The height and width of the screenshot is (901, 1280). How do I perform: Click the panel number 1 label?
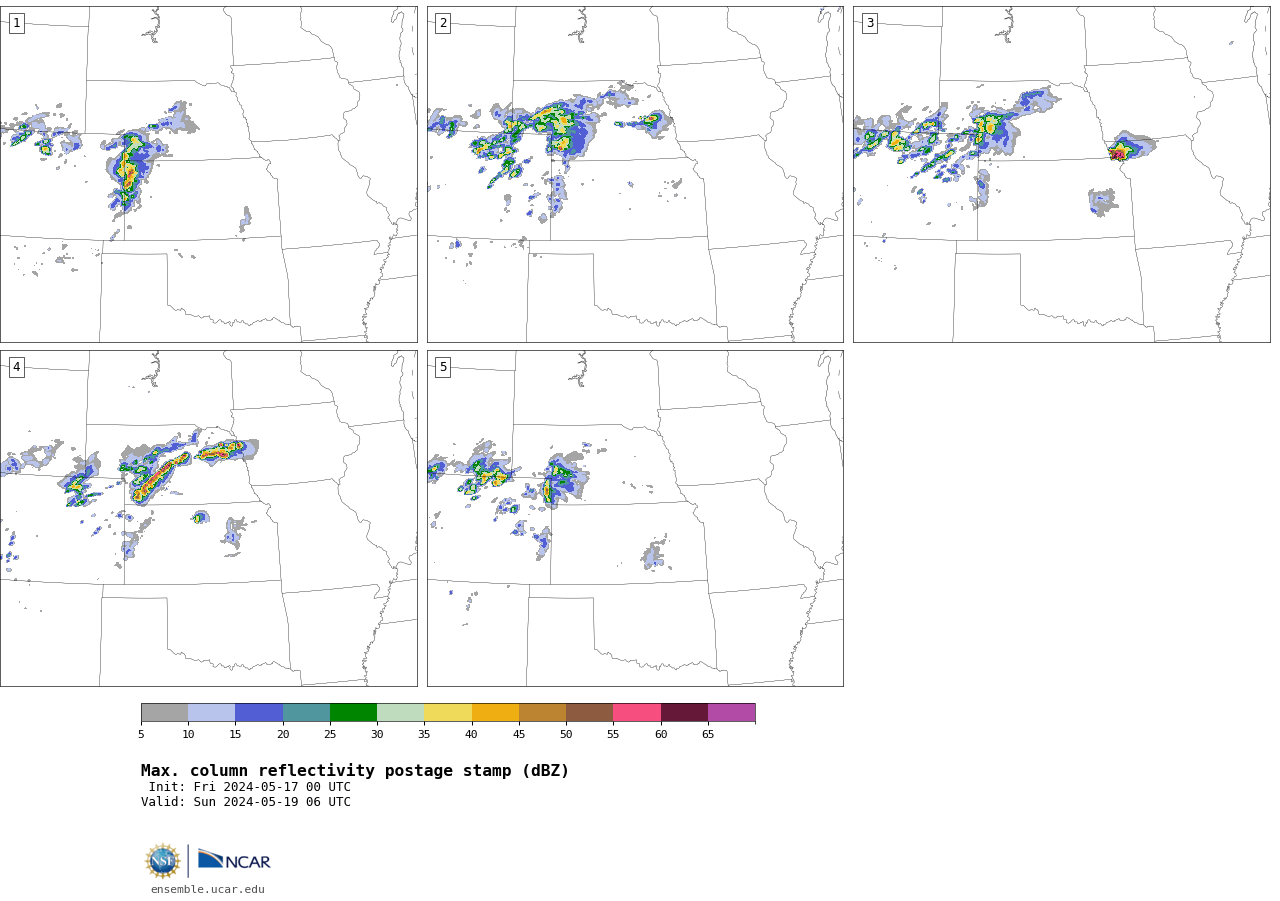tap(16, 23)
